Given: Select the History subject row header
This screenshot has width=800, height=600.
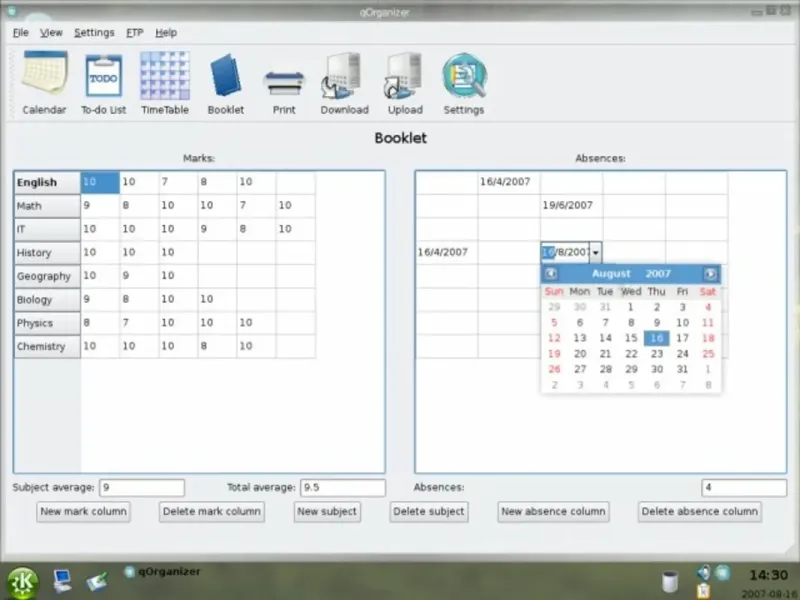Looking at the screenshot, I should point(47,253).
